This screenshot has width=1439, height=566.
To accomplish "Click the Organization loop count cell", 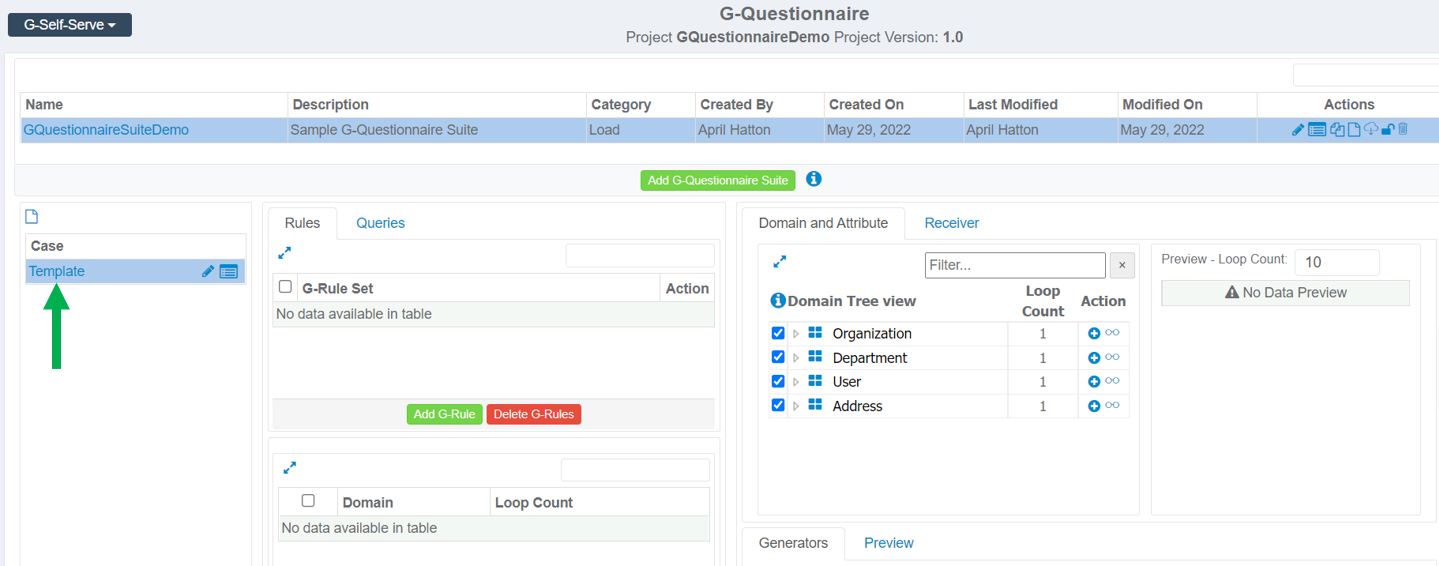I will [1042, 333].
